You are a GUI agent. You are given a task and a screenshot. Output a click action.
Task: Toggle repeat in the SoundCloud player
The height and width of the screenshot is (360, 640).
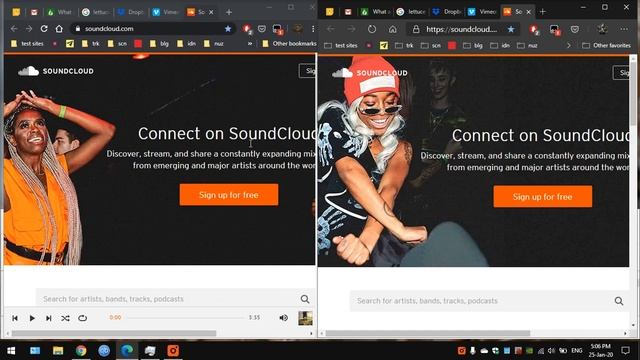(x=82, y=318)
